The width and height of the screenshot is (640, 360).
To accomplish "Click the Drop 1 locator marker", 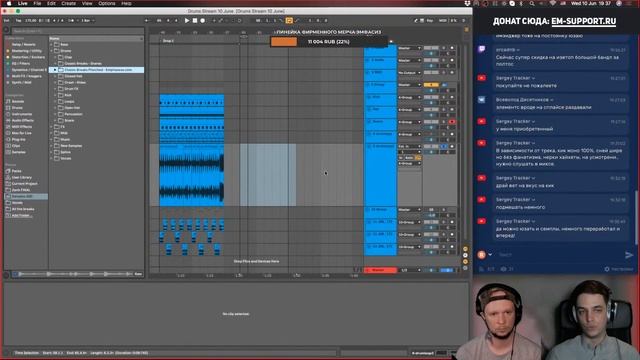I will click(x=168, y=41).
